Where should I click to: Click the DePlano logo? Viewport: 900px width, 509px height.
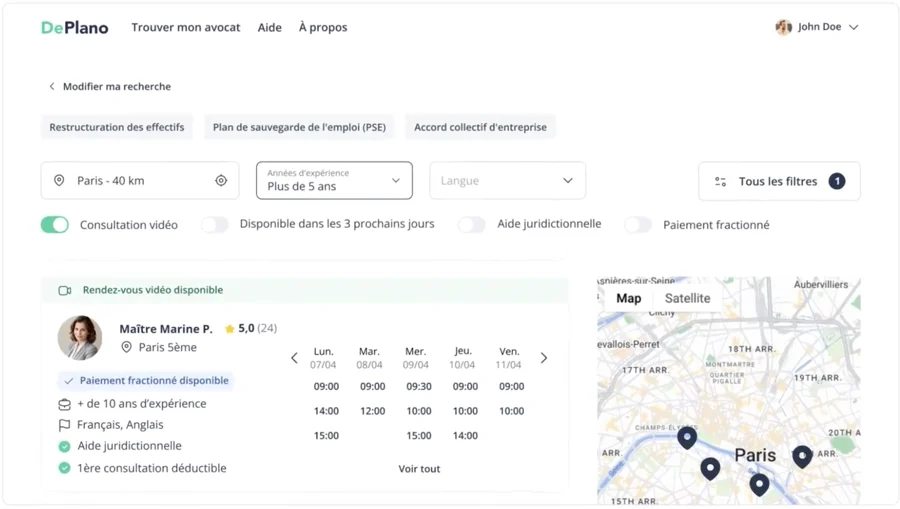[x=74, y=28]
